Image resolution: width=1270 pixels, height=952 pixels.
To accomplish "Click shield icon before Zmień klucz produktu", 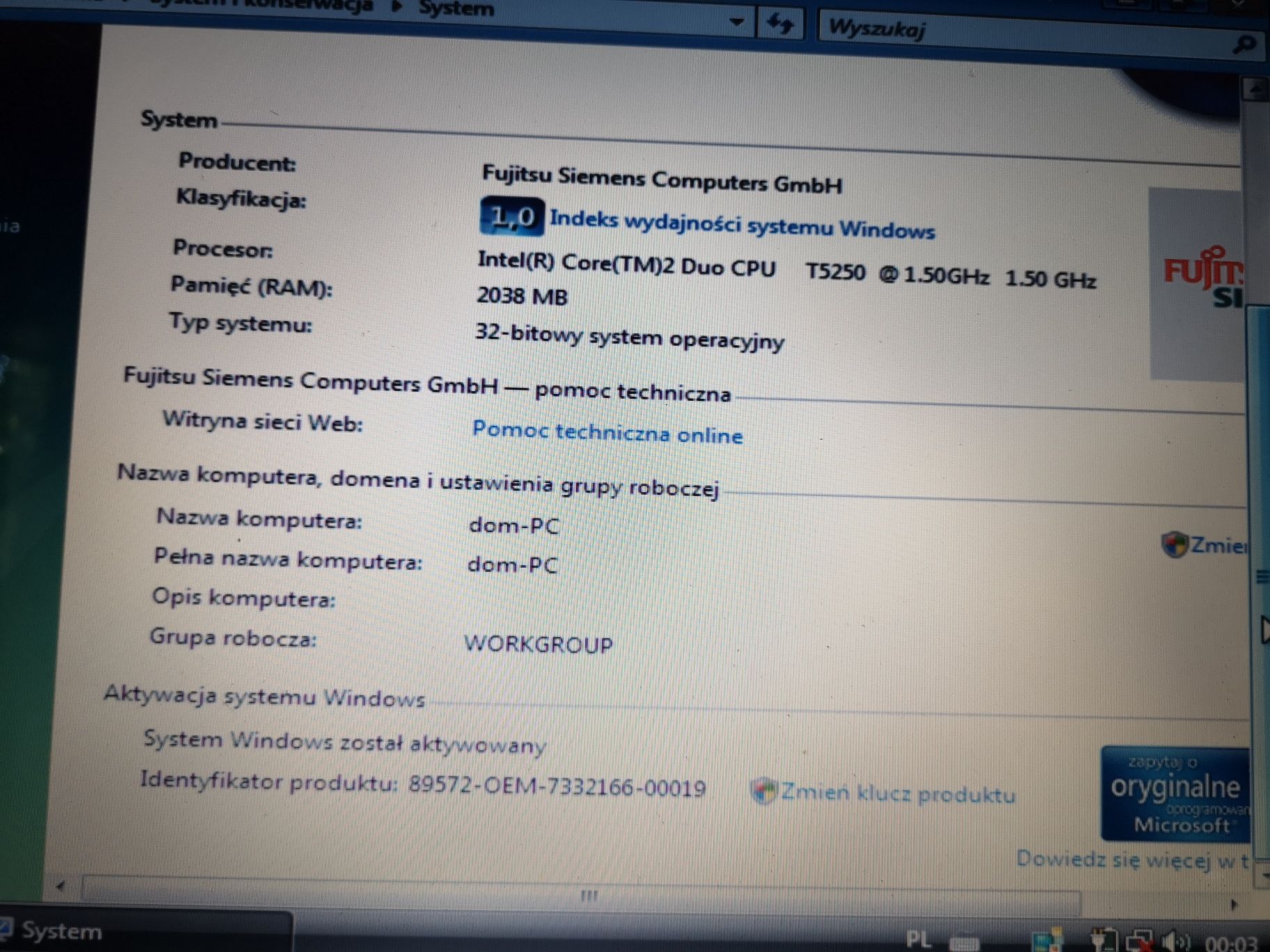I will coord(763,791).
